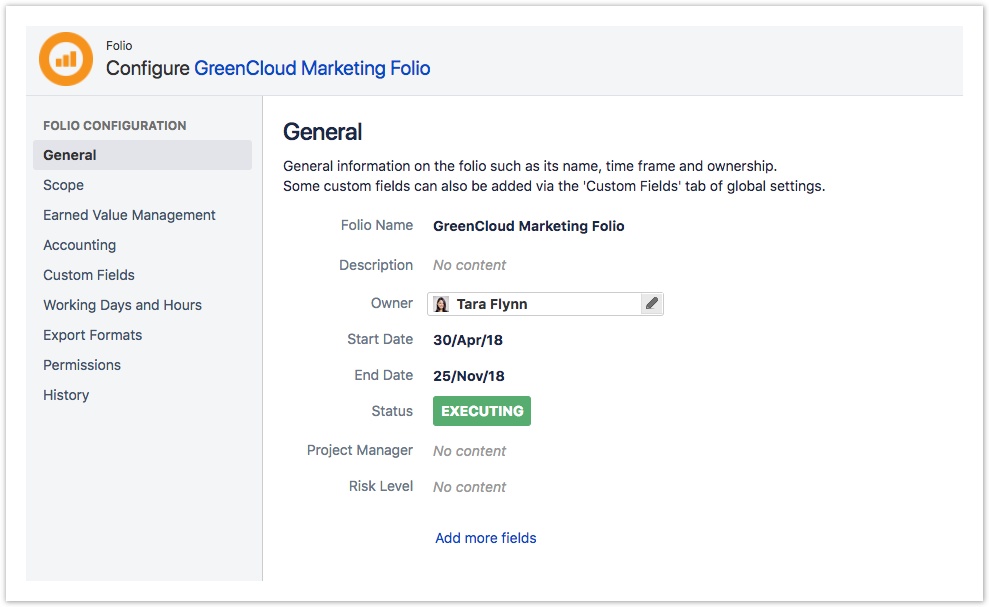This screenshot has width=989, height=607.
Task: Click the green EXECUTING status badge
Action: click(x=482, y=411)
